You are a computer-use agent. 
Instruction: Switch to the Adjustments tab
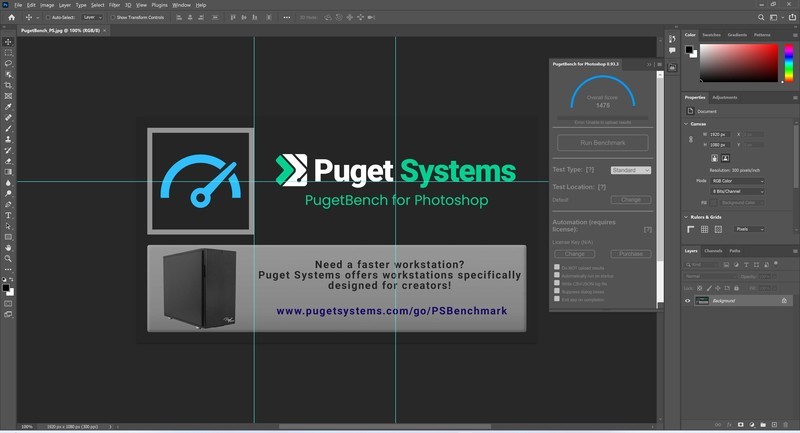(724, 97)
